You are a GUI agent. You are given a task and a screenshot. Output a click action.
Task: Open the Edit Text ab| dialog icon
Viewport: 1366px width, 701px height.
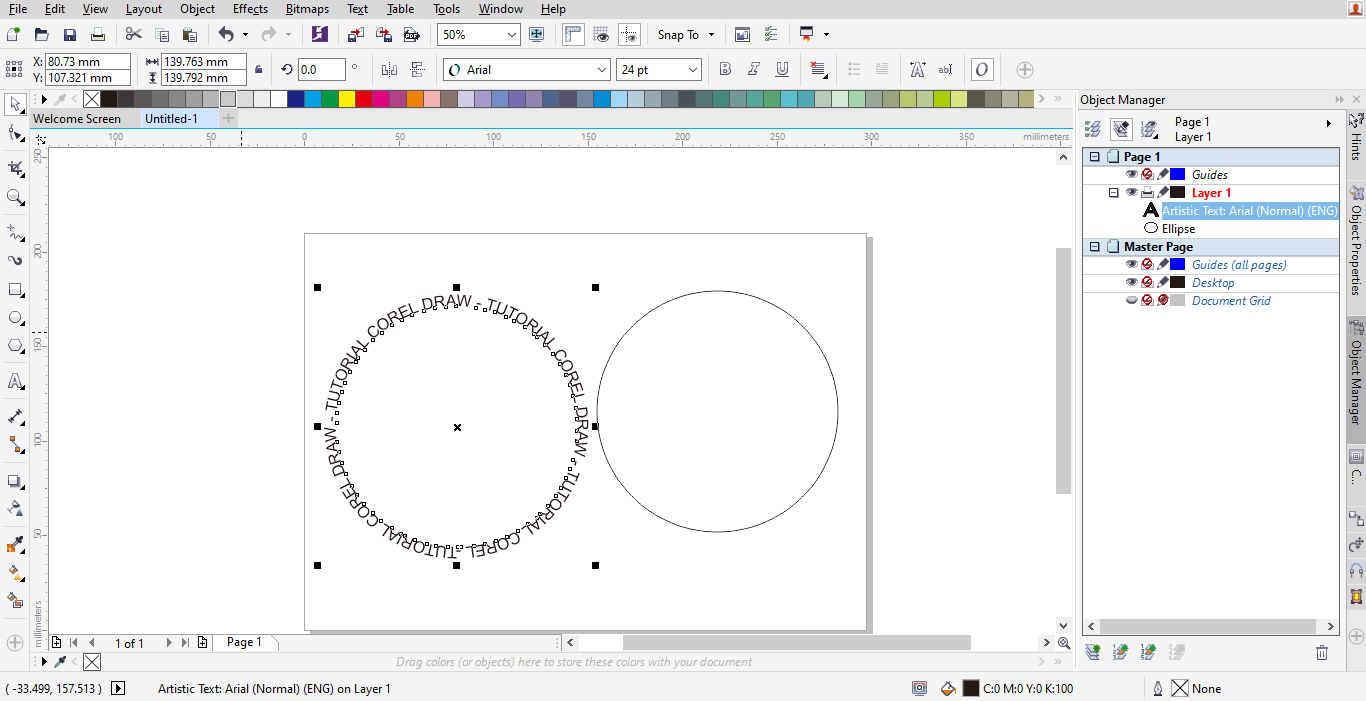coord(945,70)
